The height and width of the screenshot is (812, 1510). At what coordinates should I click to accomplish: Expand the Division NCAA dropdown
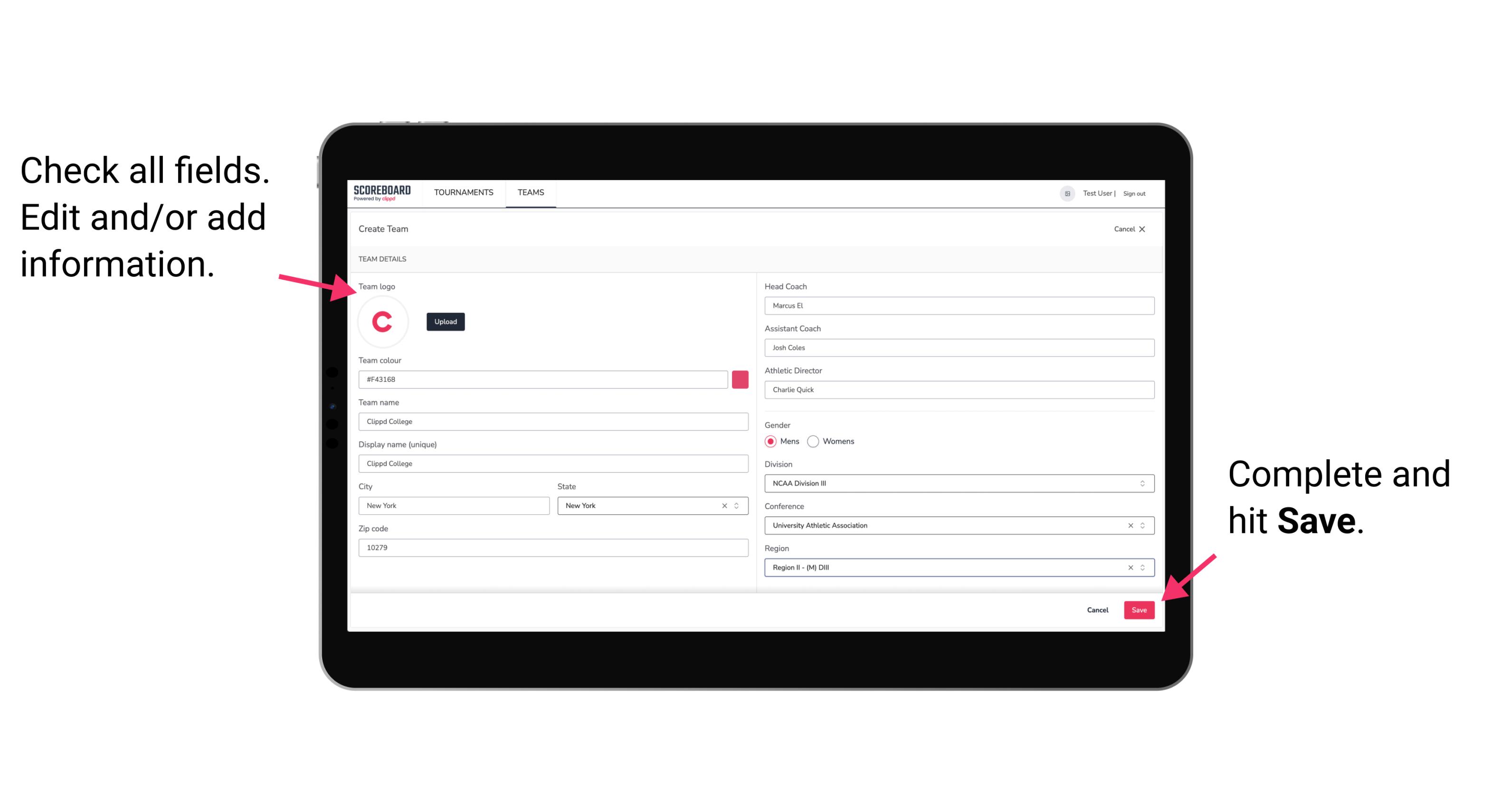pos(1143,484)
